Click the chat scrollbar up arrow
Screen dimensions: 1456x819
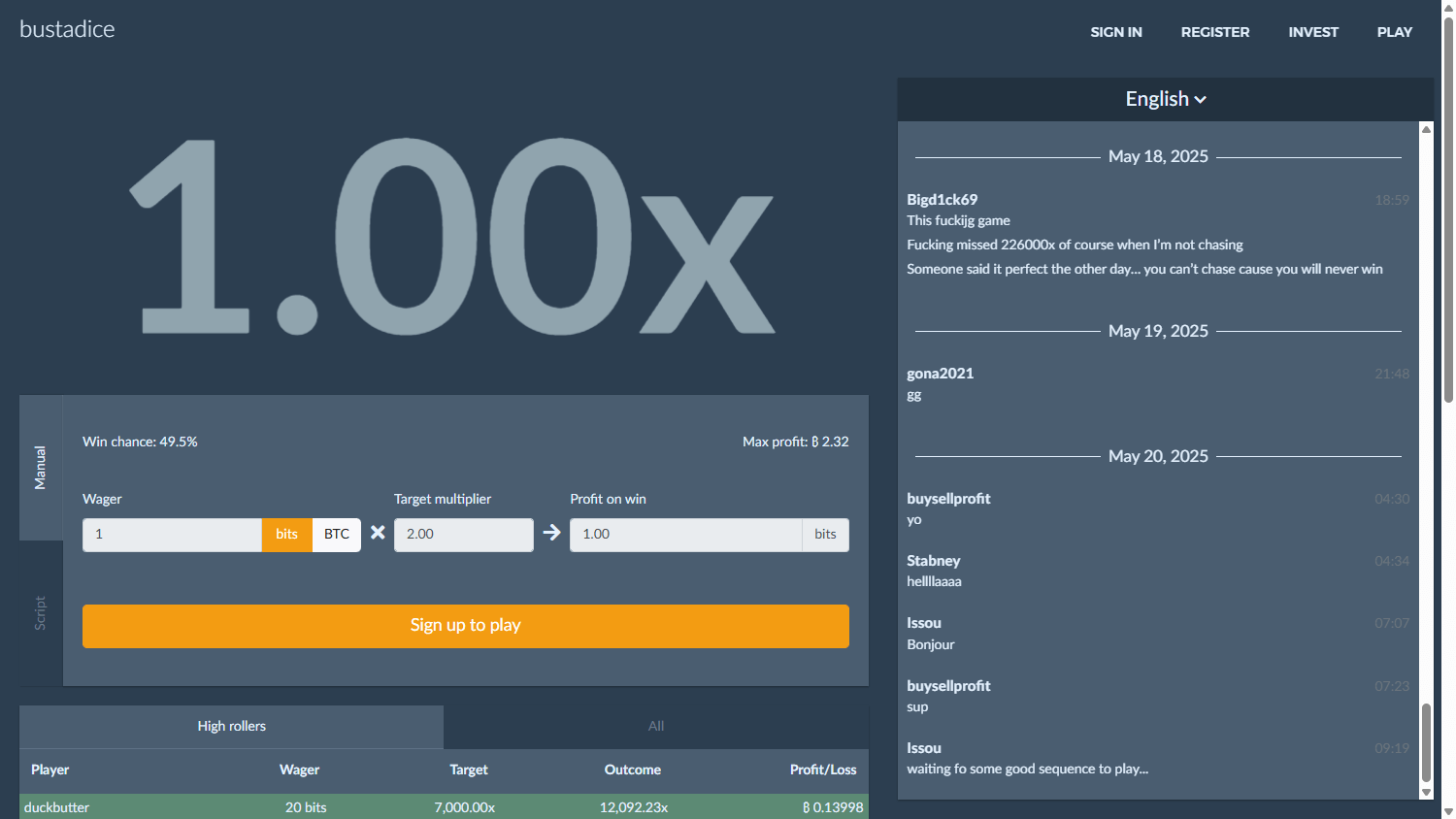click(1426, 129)
